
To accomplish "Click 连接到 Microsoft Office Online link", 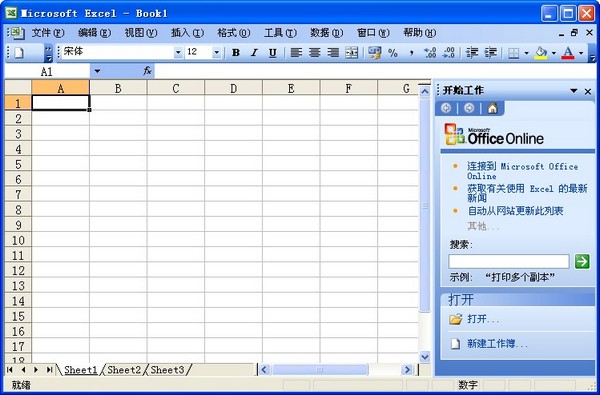I will pos(522,171).
